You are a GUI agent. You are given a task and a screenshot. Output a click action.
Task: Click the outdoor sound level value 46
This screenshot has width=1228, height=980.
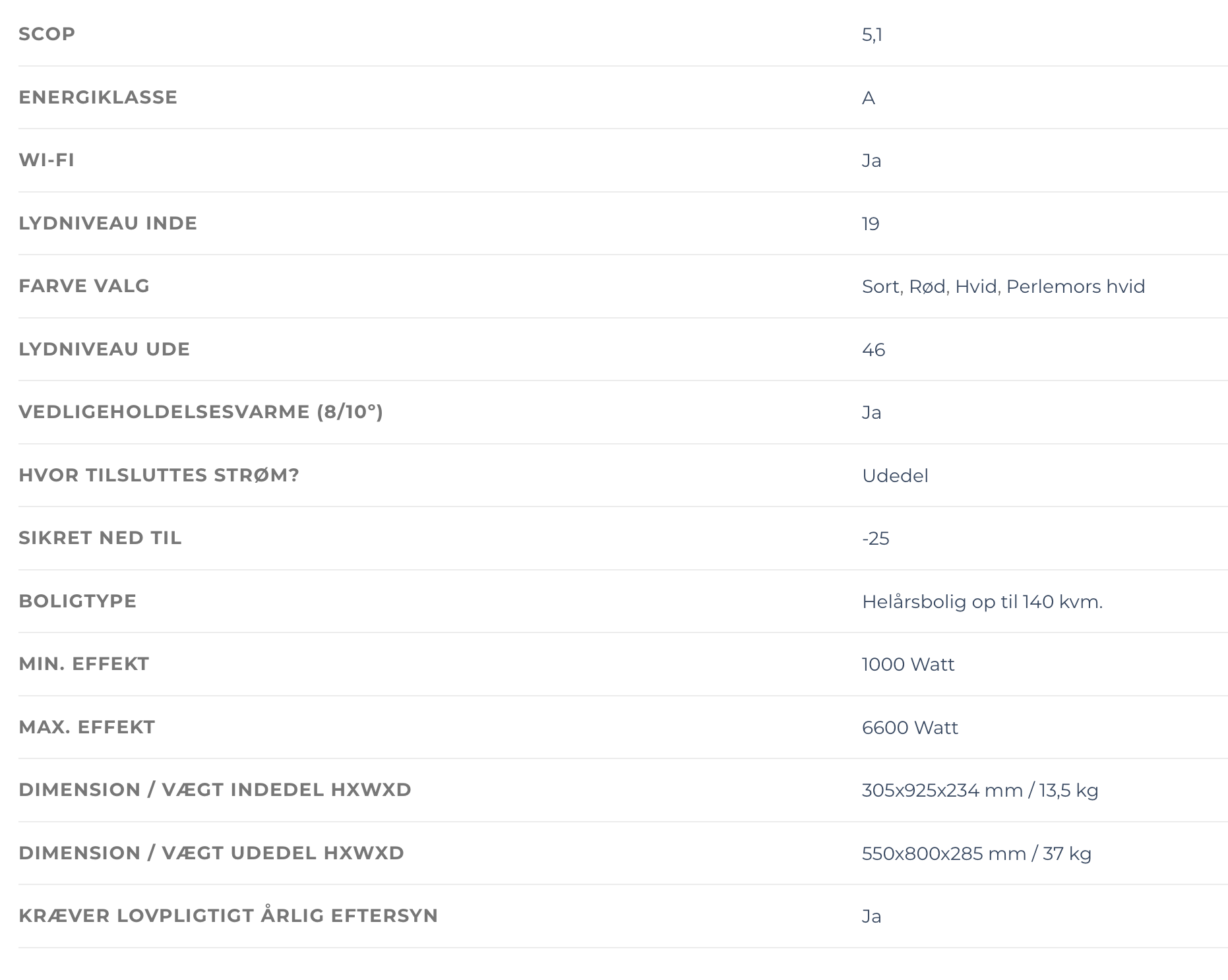click(873, 350)
